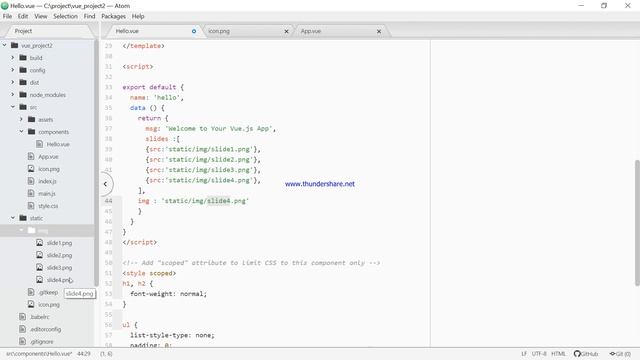The image size is (640, 360).
Task: Close the icon.png tab
Action: (x=287, y=31)
